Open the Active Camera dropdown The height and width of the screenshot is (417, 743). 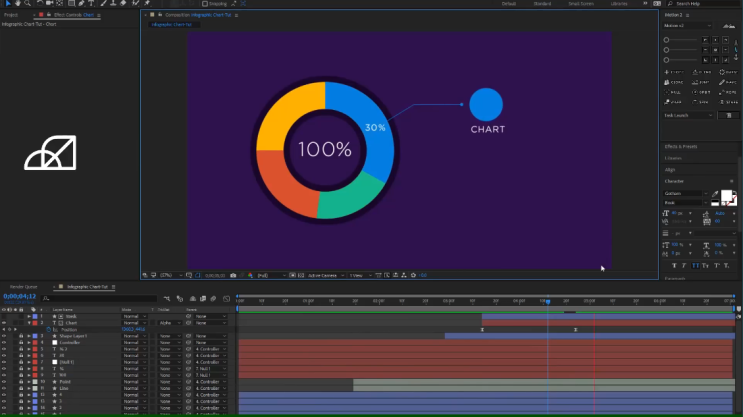pyautogui.click(x=326, y=275)
